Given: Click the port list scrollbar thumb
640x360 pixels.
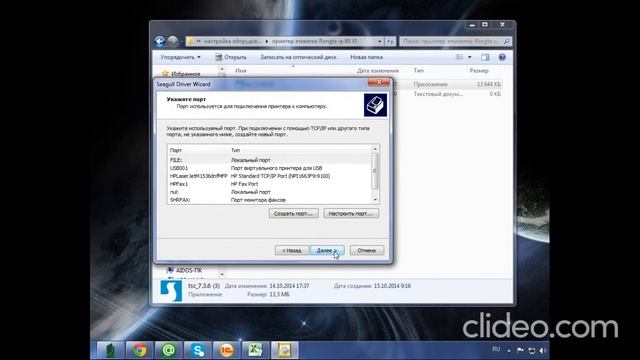Looking at the screenshot, I should click(x=375, y=171).
